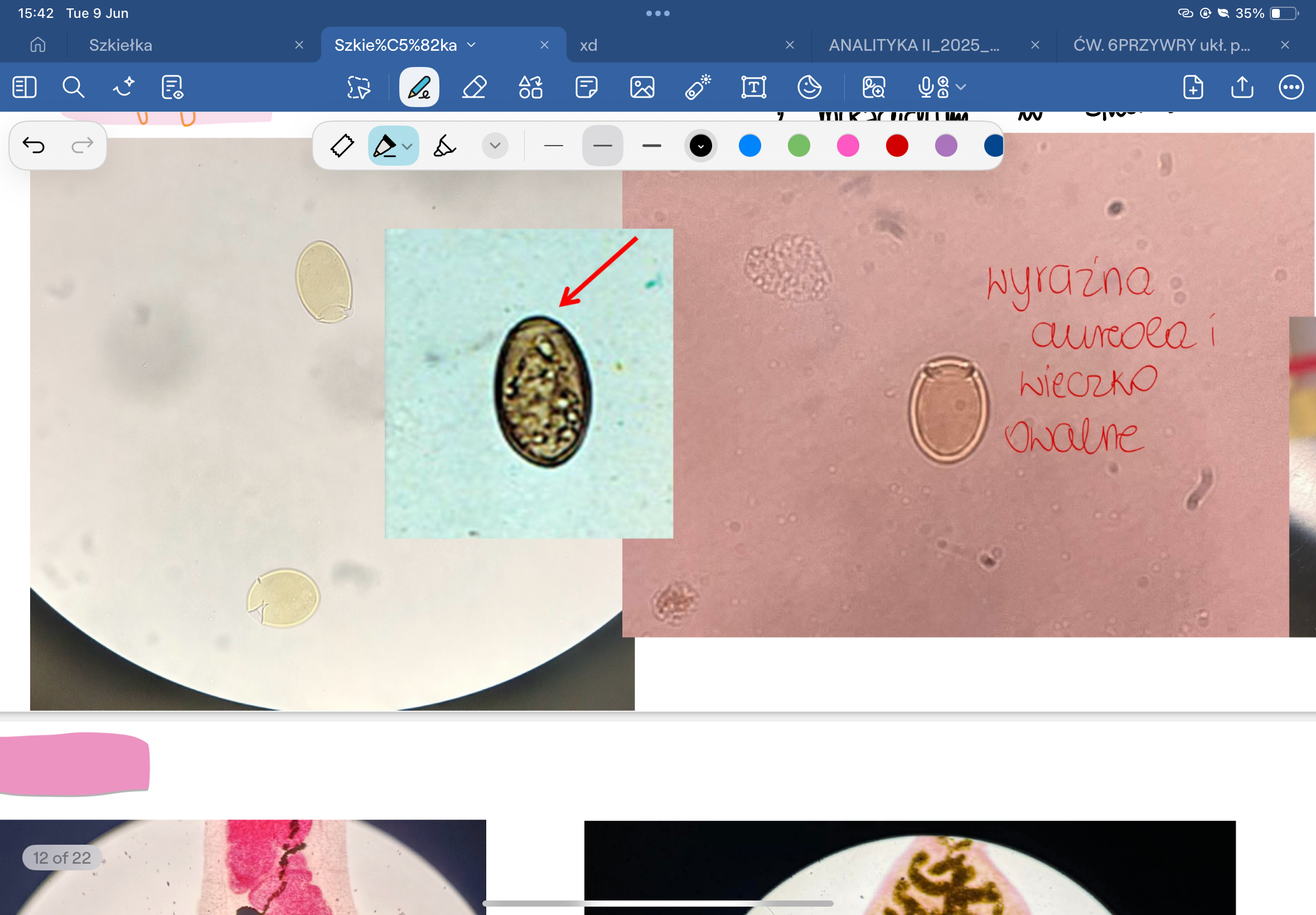This screenshot has height=915, width=1316.
Task: Choose the ballpoint pen style
Action: tap(385, 146)
